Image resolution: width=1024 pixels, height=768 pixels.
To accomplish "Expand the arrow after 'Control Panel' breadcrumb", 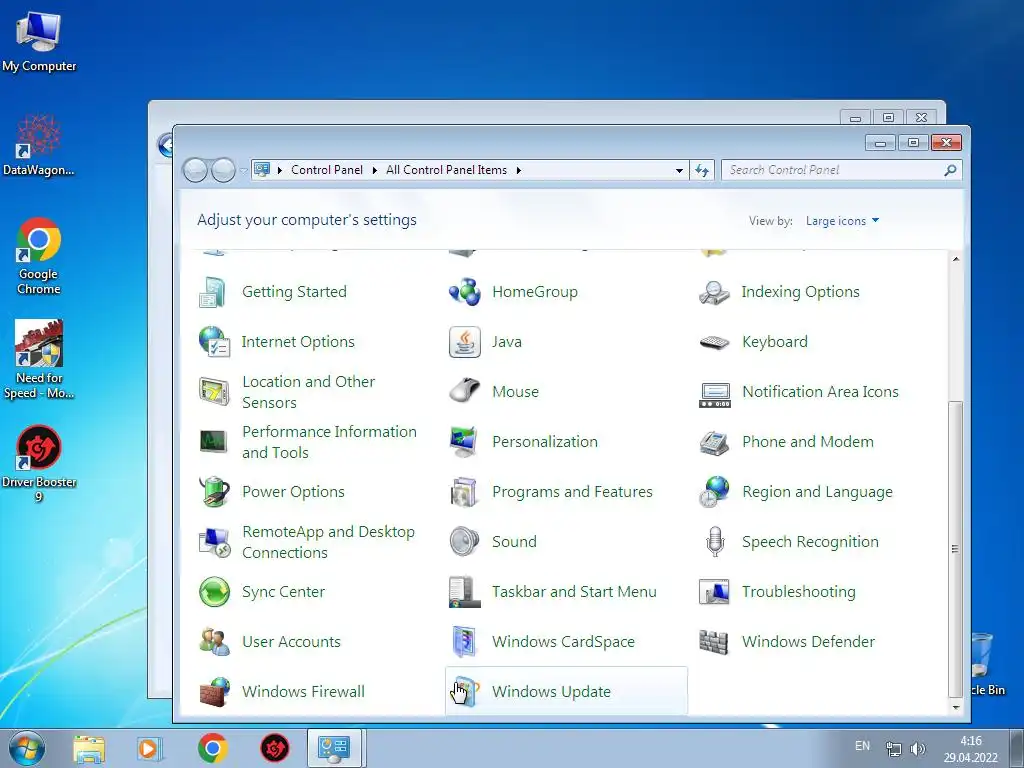I will [375, 170].
